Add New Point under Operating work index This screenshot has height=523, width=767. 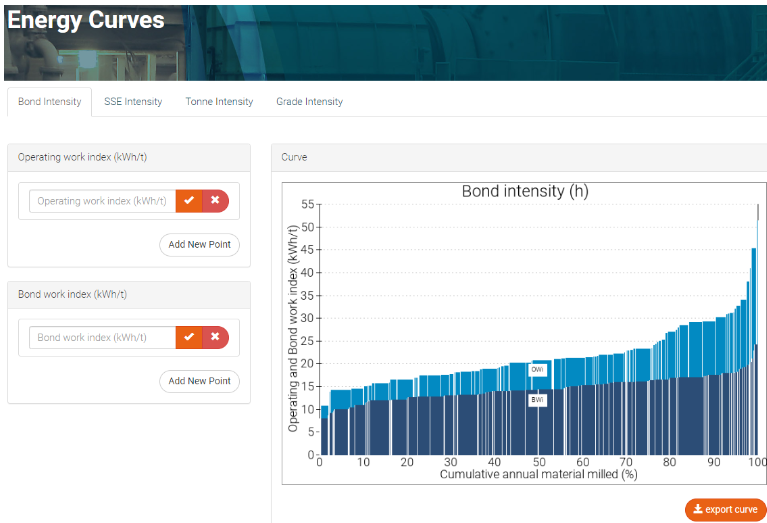199,245
